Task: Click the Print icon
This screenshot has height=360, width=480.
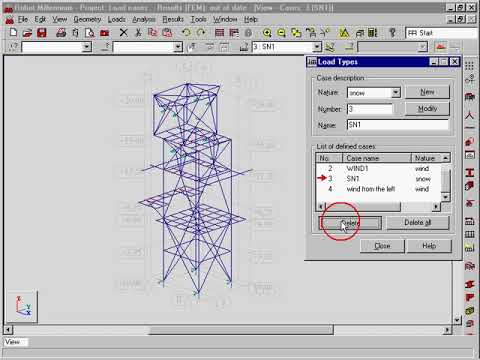Action: click(x=61, y=32)
